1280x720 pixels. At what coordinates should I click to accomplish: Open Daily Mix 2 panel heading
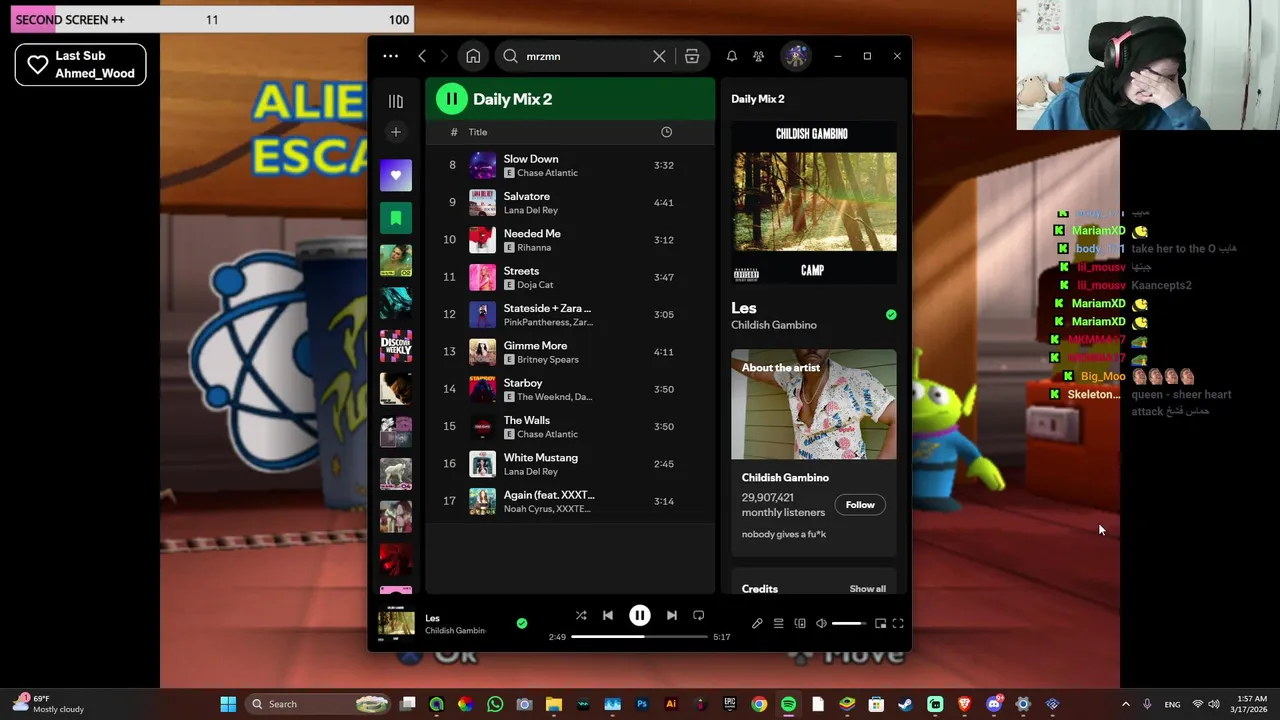(758, 99)
